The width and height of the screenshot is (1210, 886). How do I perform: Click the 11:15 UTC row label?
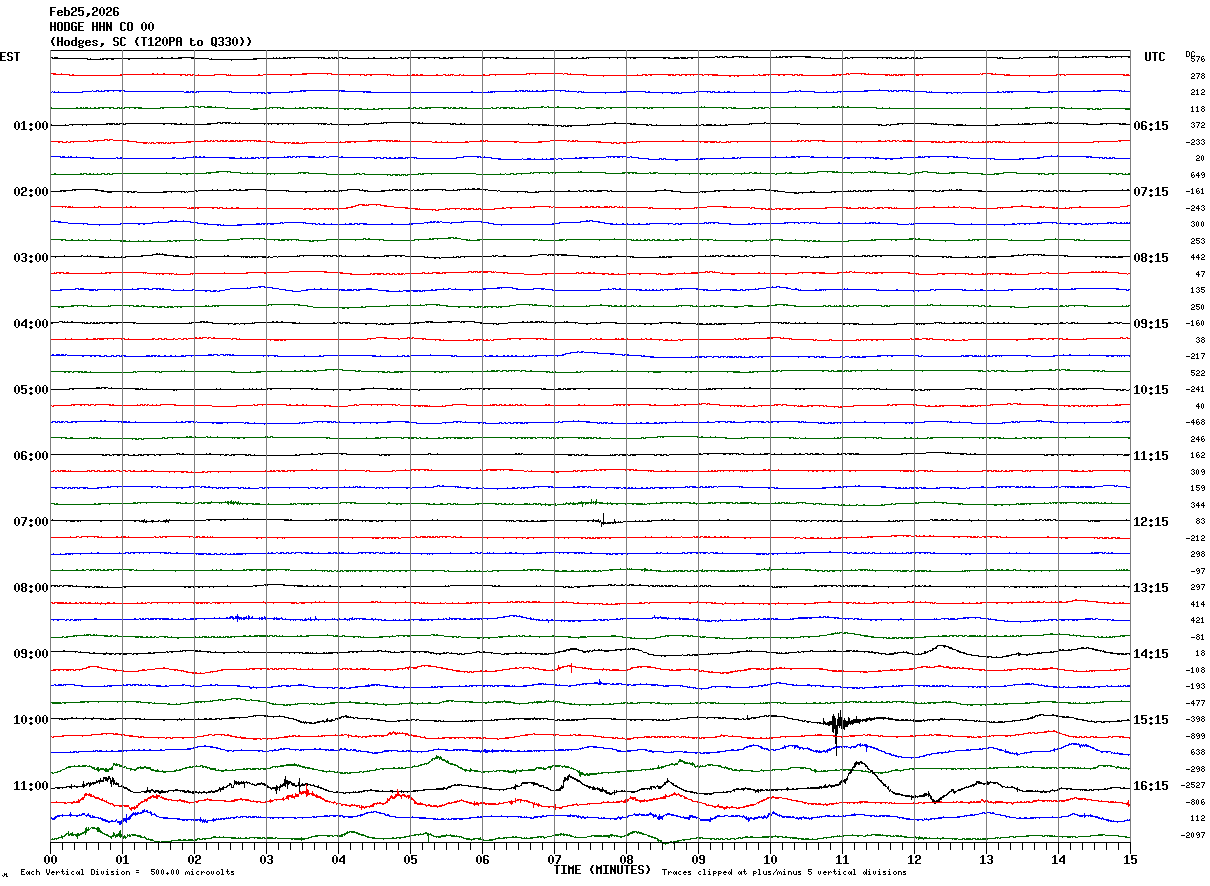tap(1150, 456)
